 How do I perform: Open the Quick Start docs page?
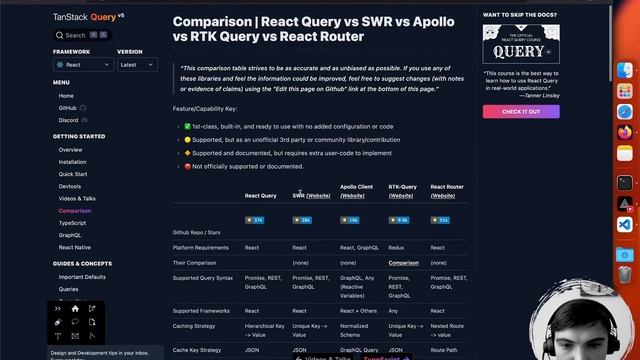point(73,174)
